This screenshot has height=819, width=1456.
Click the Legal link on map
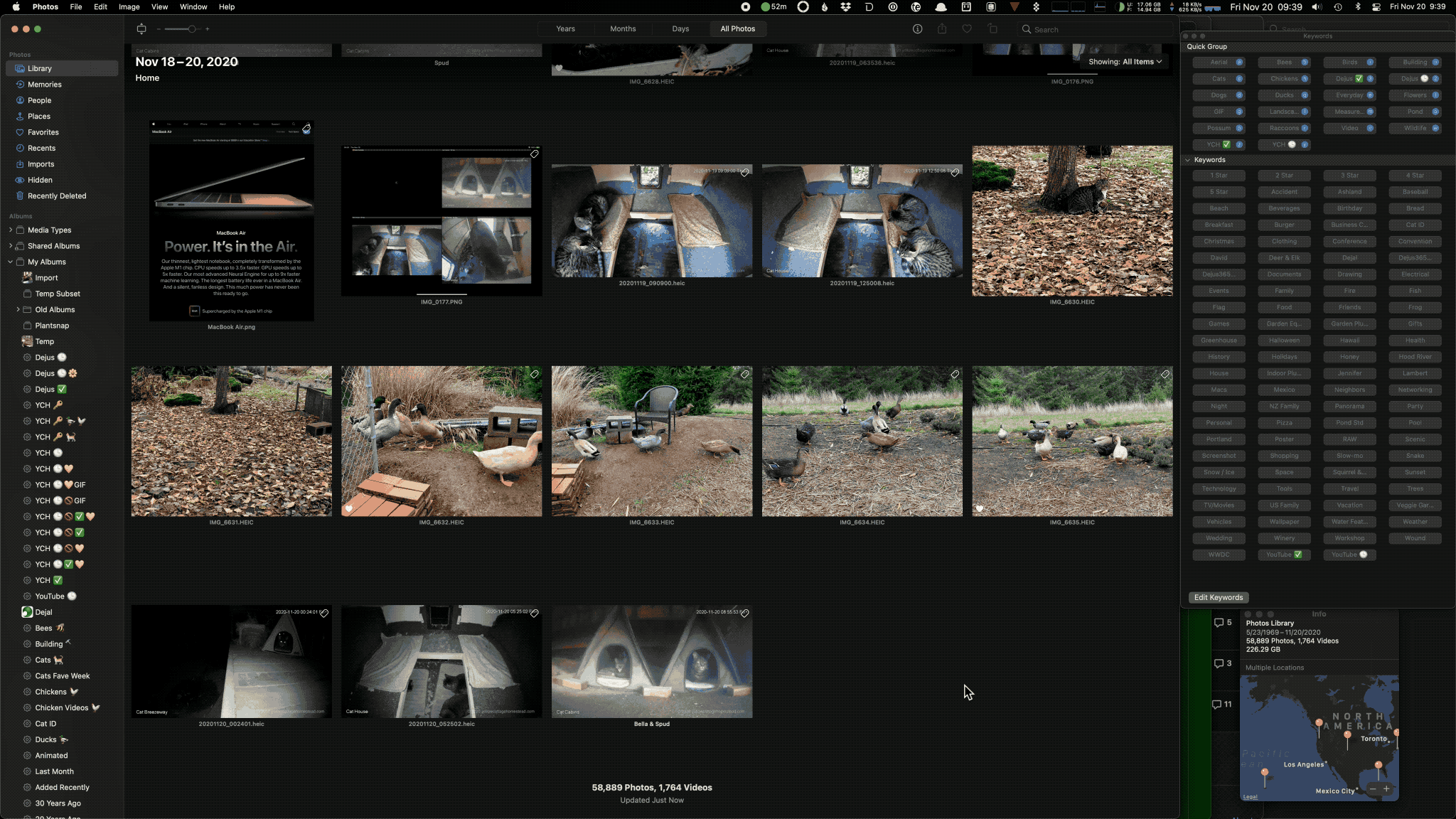(x=1250, y=797)
